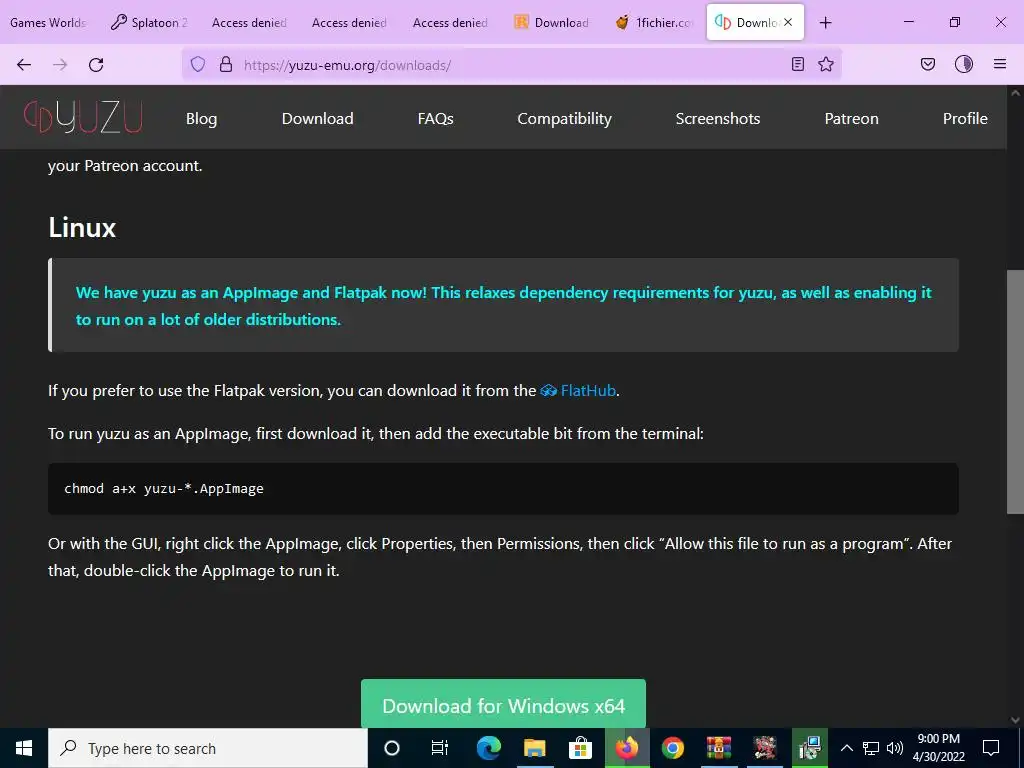The width and height of the screenshot is (1024, 768).
Task: Bookmark this page with the star icon
Action: pos(826,64)
